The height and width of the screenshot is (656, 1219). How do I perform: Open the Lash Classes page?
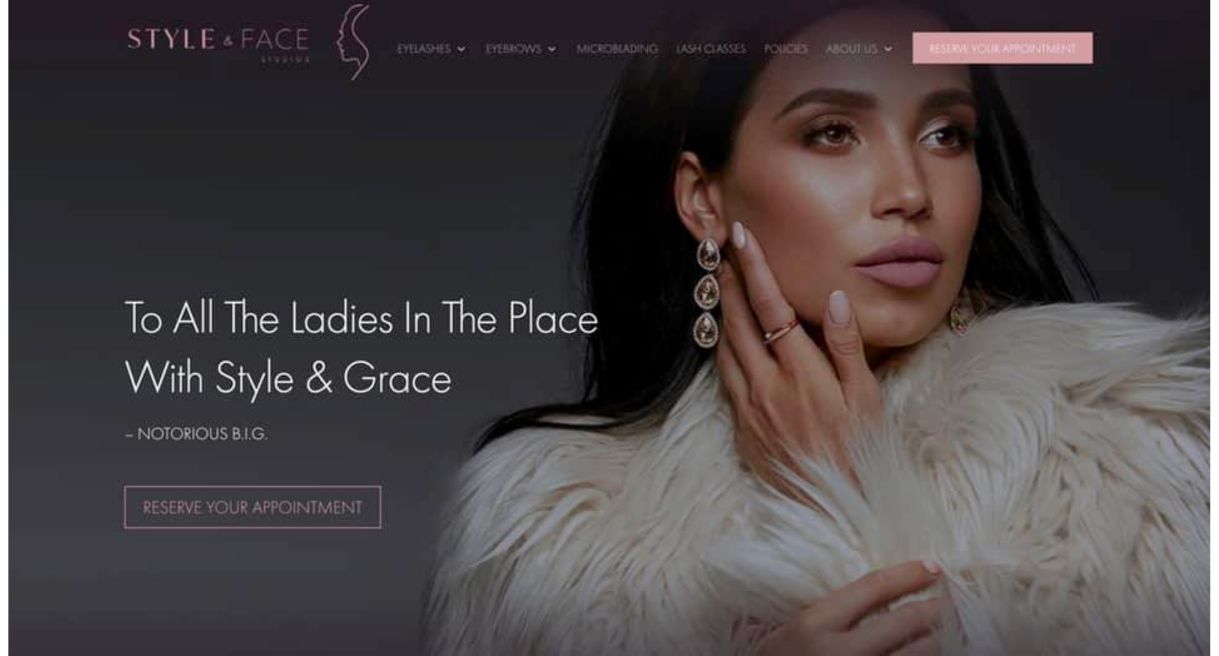(x=711, y=48)
